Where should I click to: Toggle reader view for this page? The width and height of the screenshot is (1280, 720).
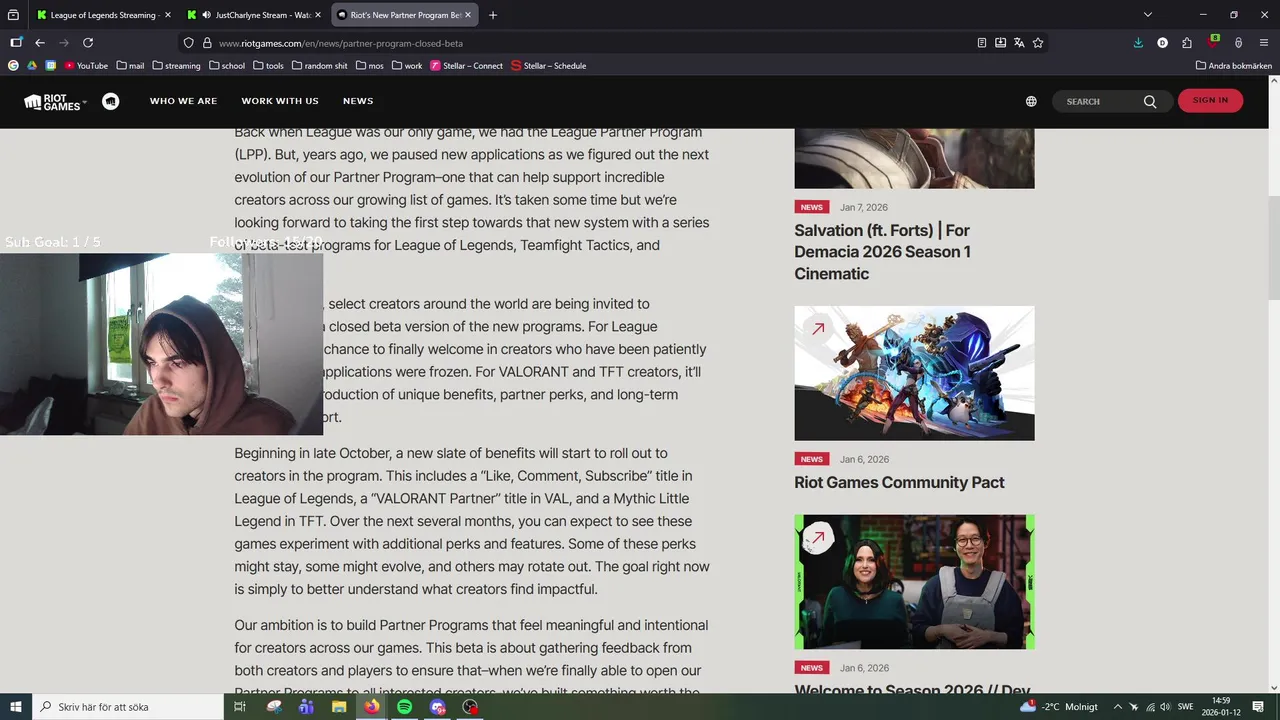click(981, 43)
